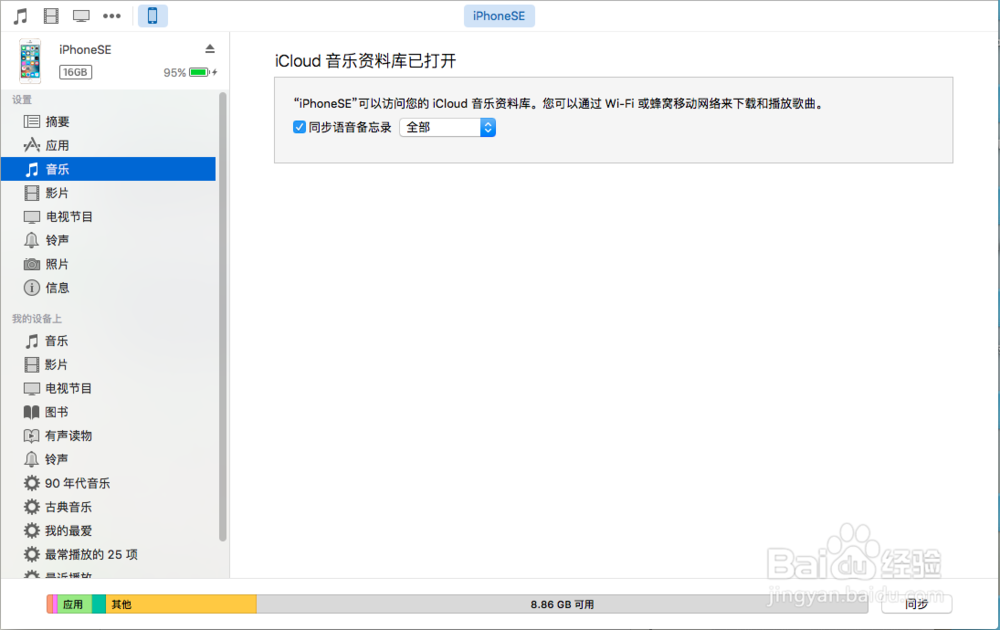Screen dimensions: 1000x630
Task: Open the 全部 voice memos dropdown
Action: (448, 128)
